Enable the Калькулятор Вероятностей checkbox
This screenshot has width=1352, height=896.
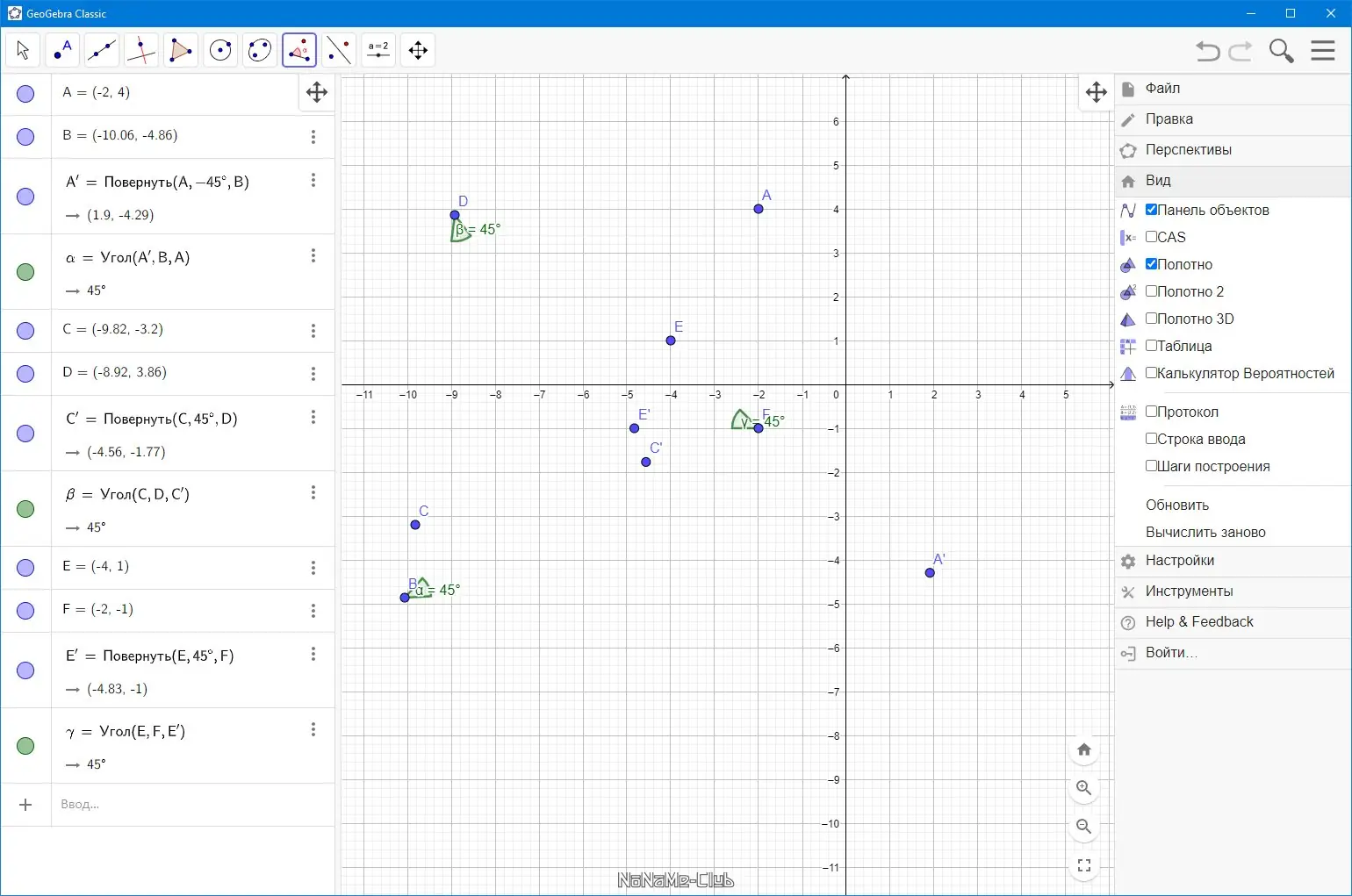[x=1151, y=373]
